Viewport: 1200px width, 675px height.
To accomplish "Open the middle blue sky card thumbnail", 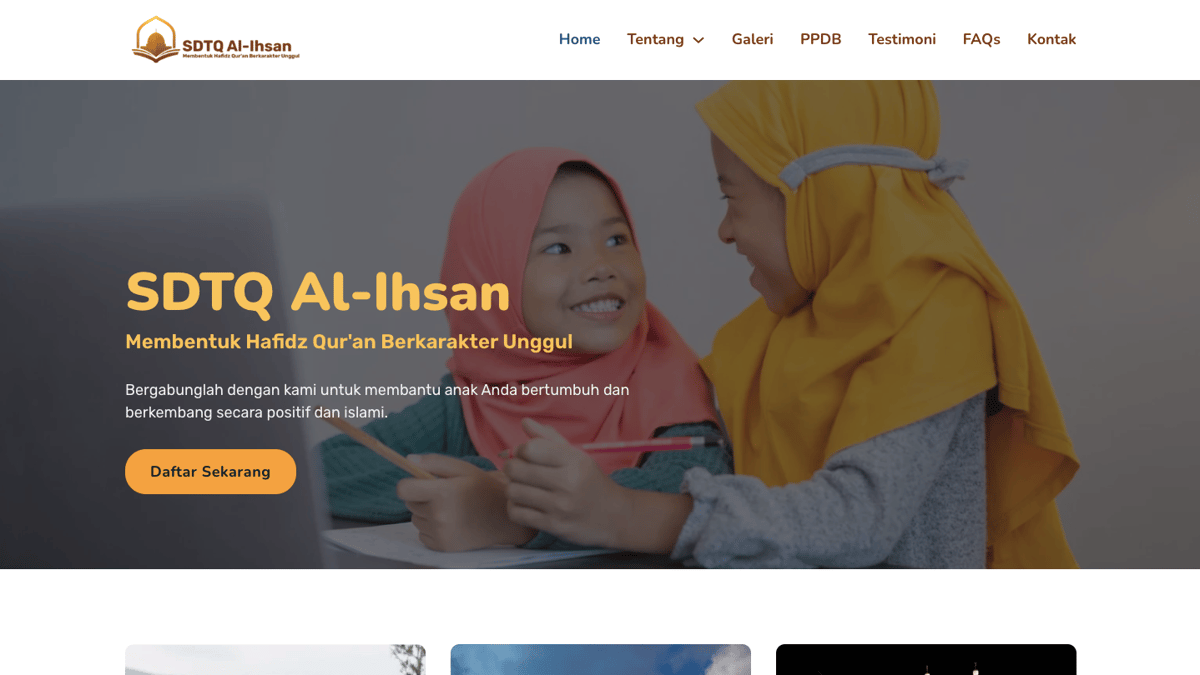I will [600, 659].
